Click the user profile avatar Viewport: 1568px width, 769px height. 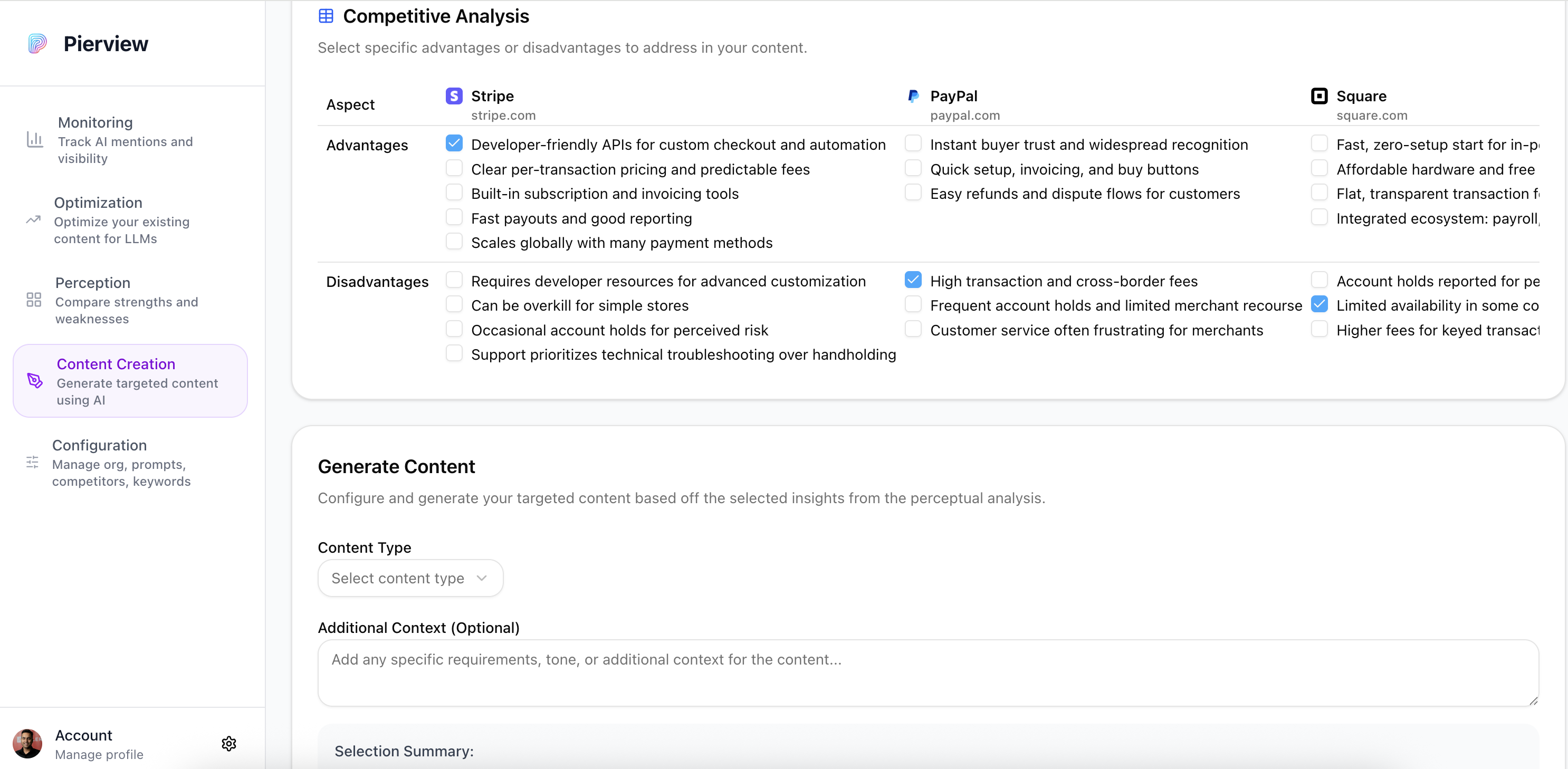click(x=27, y=744)
